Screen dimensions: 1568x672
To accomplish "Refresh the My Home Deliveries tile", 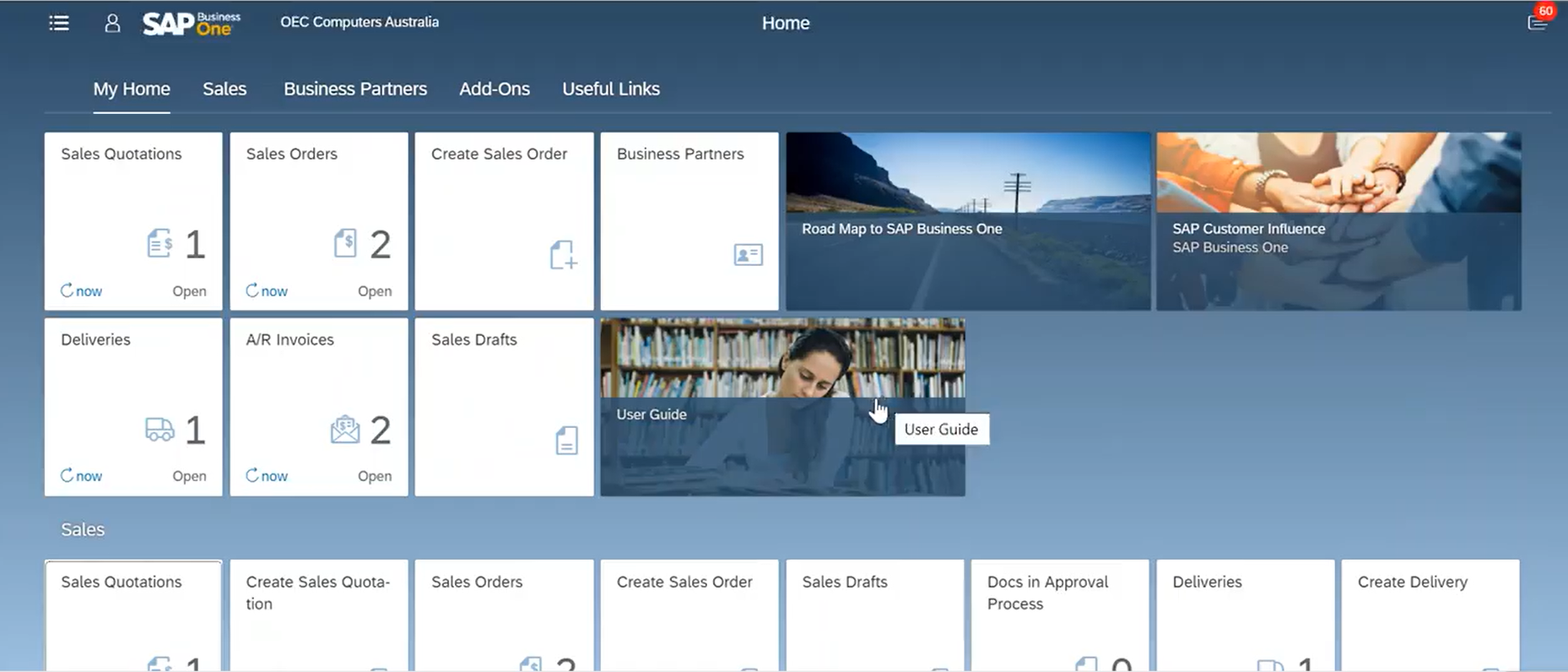I will [x=81, y=476].
